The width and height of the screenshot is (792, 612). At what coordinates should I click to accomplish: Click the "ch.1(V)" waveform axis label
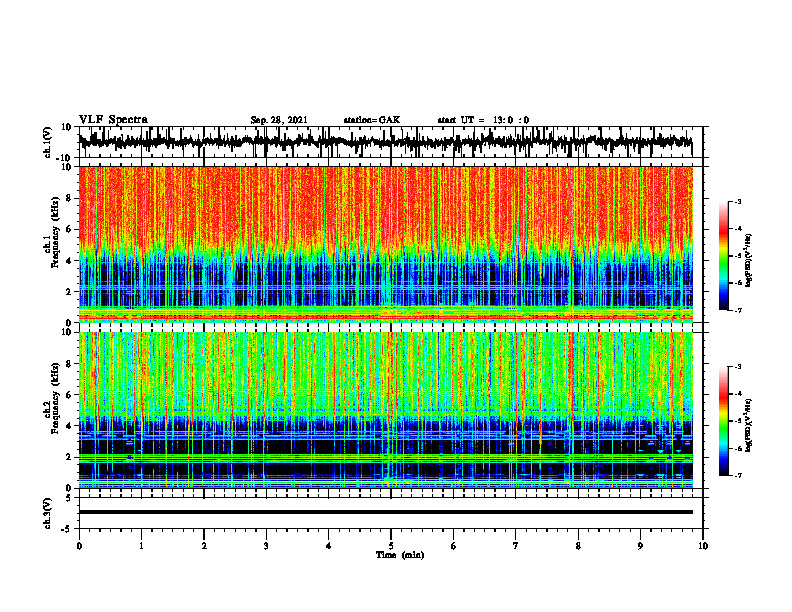point(49,142)
